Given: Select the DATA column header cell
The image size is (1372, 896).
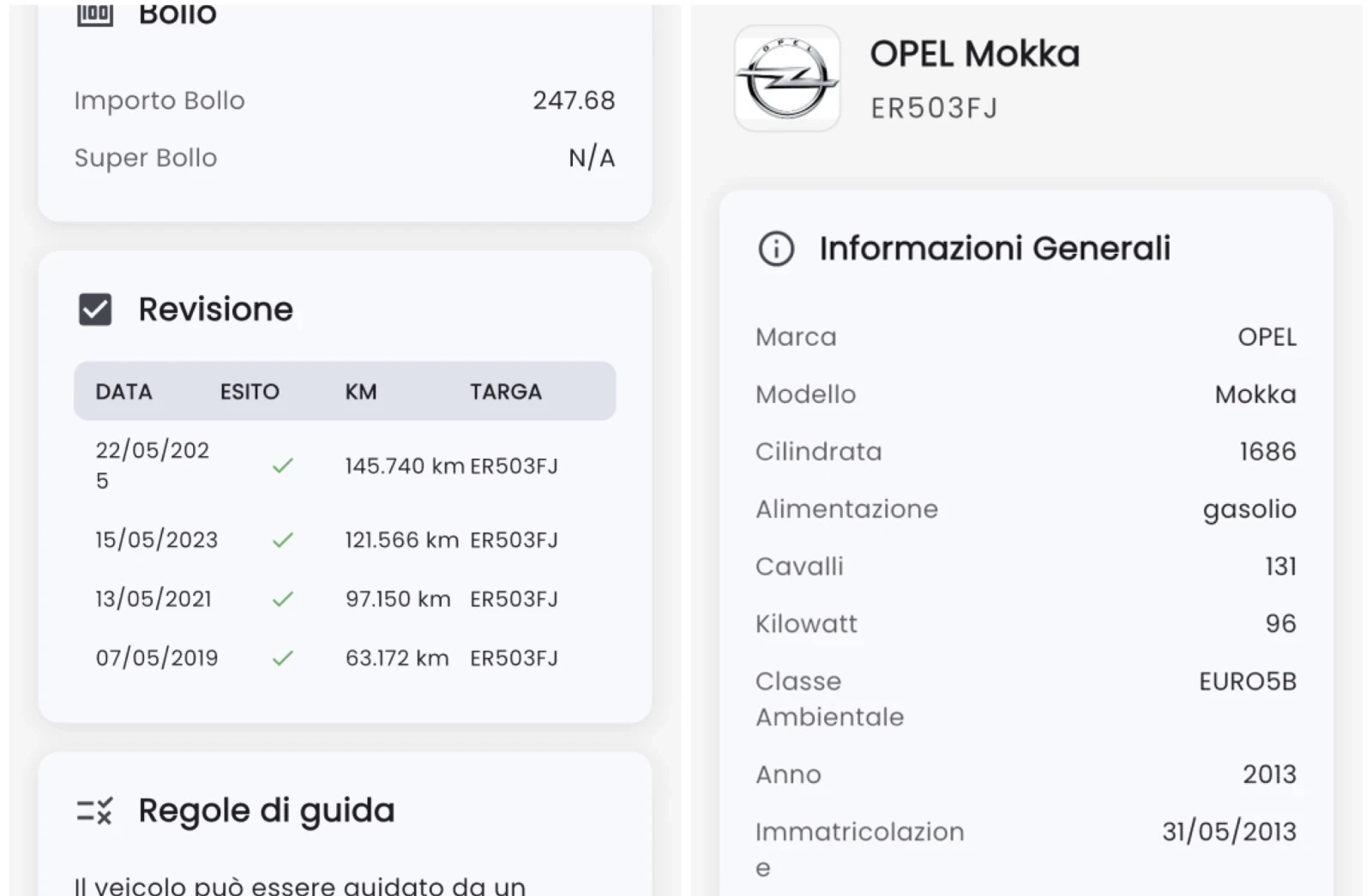Looking at the screenshot, I should click(123, 392).
